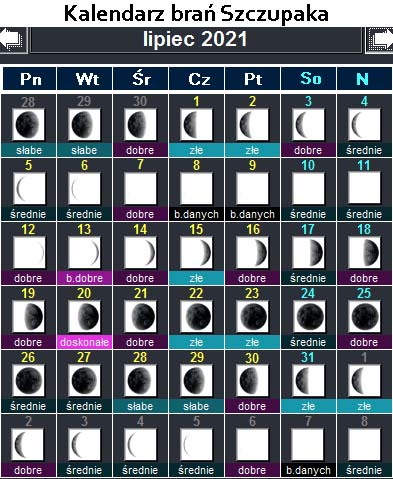Screen dimensions: 393x479
Task: Click the 'b.dobre' label under July 13
Action: pyautogui.click(x=84, y=278)
